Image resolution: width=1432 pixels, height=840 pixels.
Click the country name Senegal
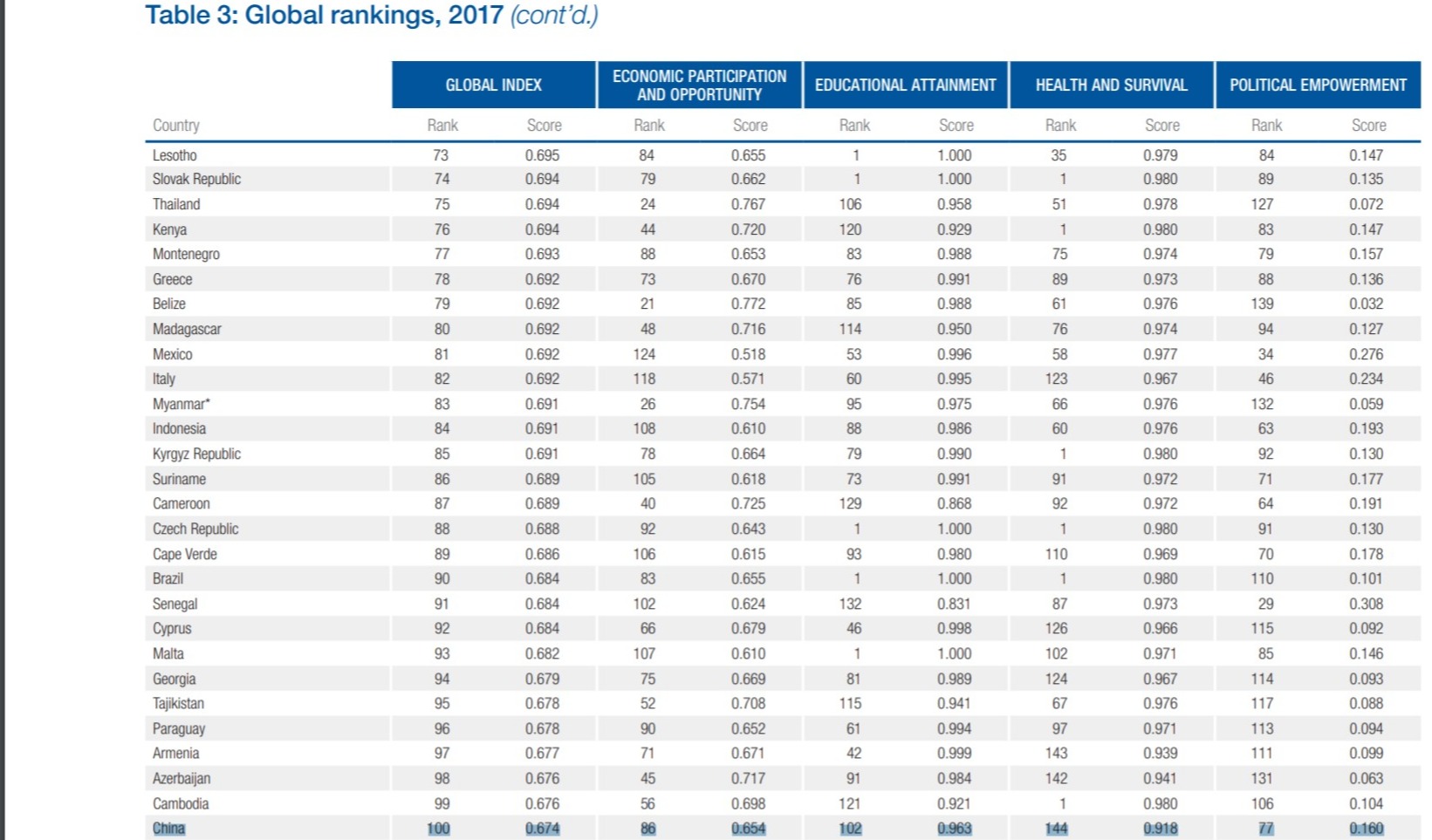click(x=175, y=604)
